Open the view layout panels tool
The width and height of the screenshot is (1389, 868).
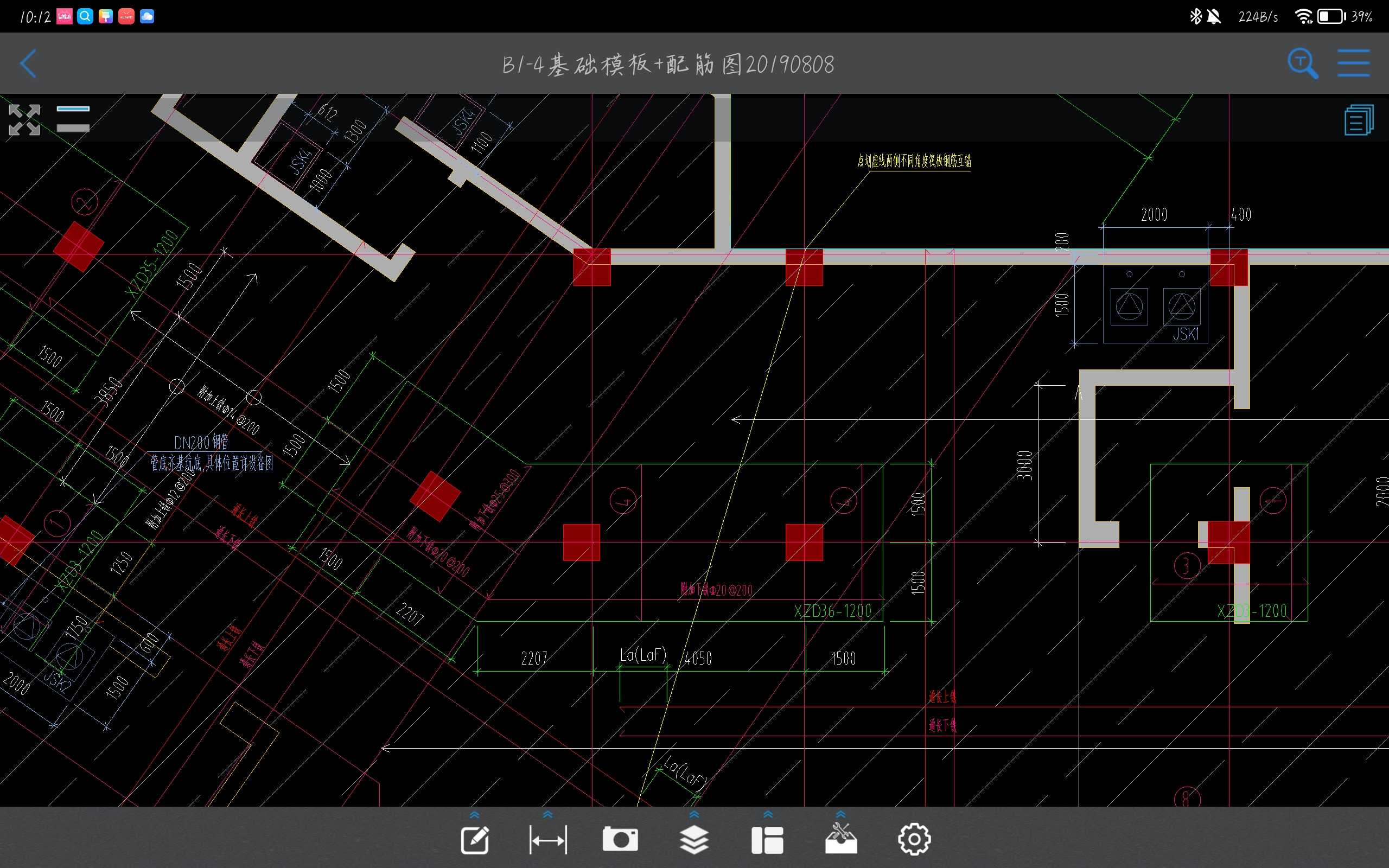tap(767, 840)
